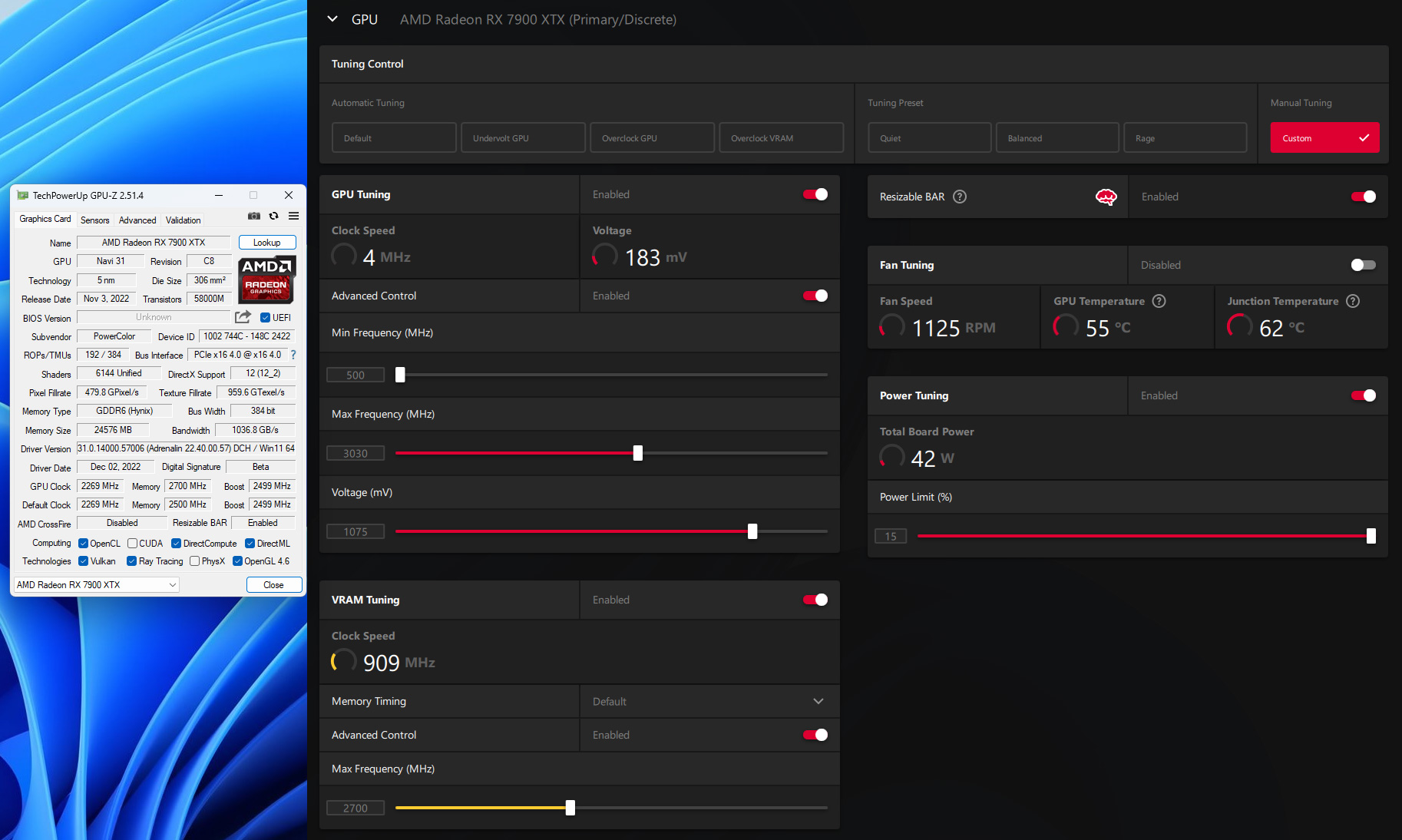The image size is (1402, 840).
Task: Click the Power Limit 15 input field
Action: tap(891, 536)
